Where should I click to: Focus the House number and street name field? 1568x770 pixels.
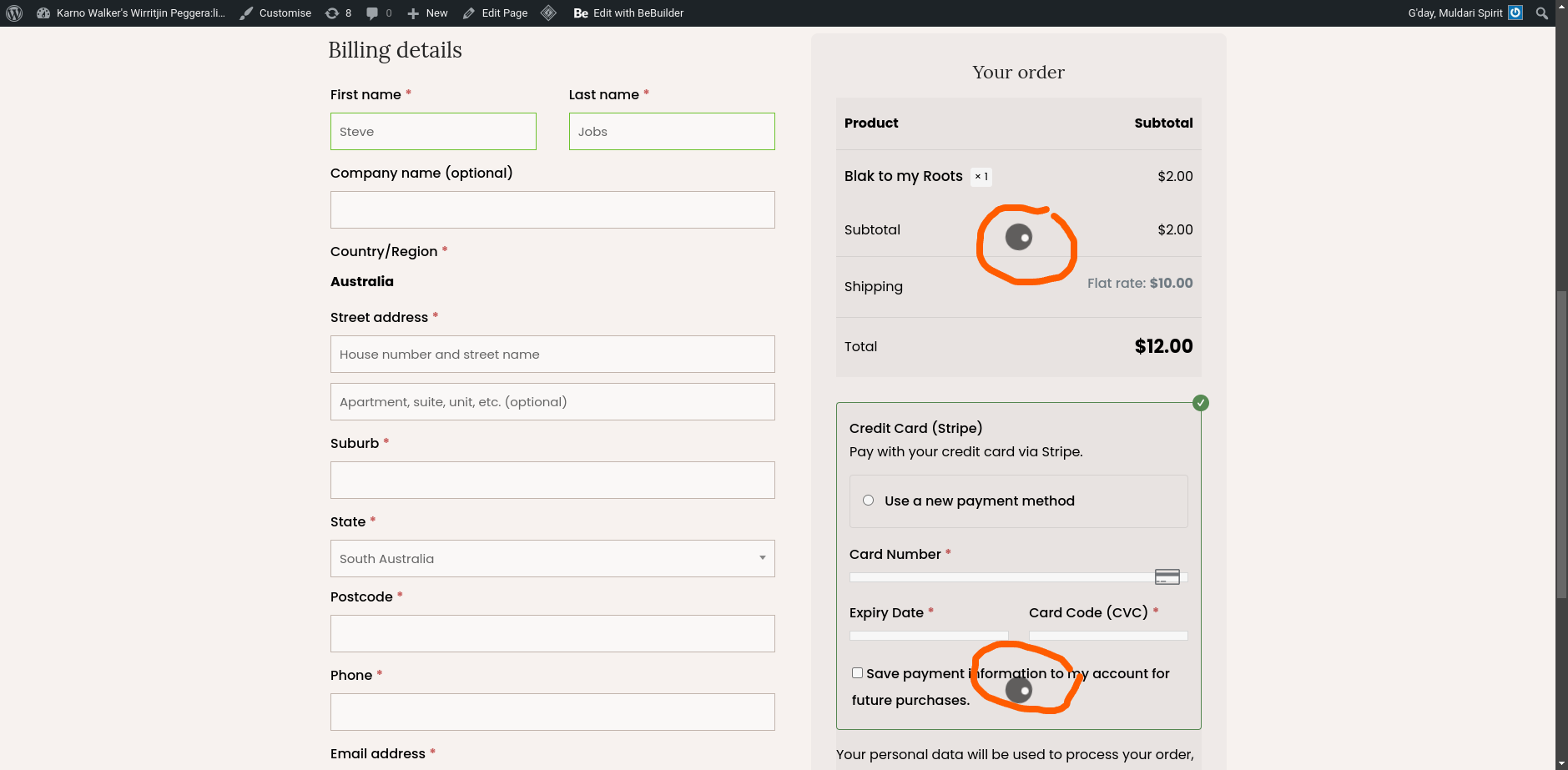coord(552,355)
